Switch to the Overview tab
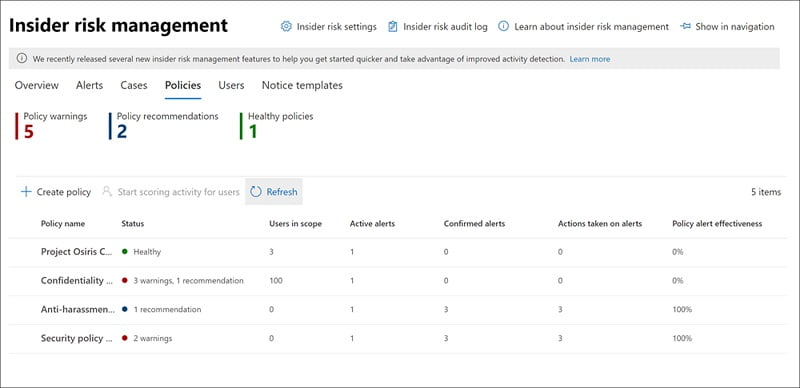The width and height of the screenshot is (800, 388). 37,85
